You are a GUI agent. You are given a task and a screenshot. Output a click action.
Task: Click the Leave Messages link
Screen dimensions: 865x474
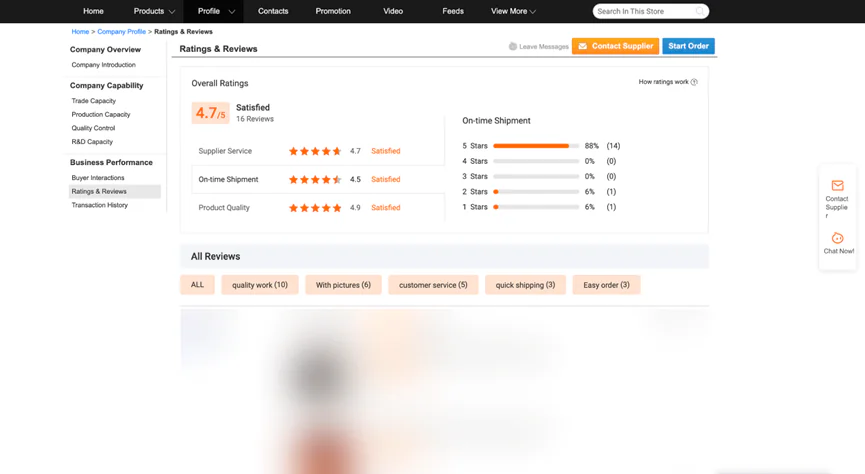pos(543,46)
